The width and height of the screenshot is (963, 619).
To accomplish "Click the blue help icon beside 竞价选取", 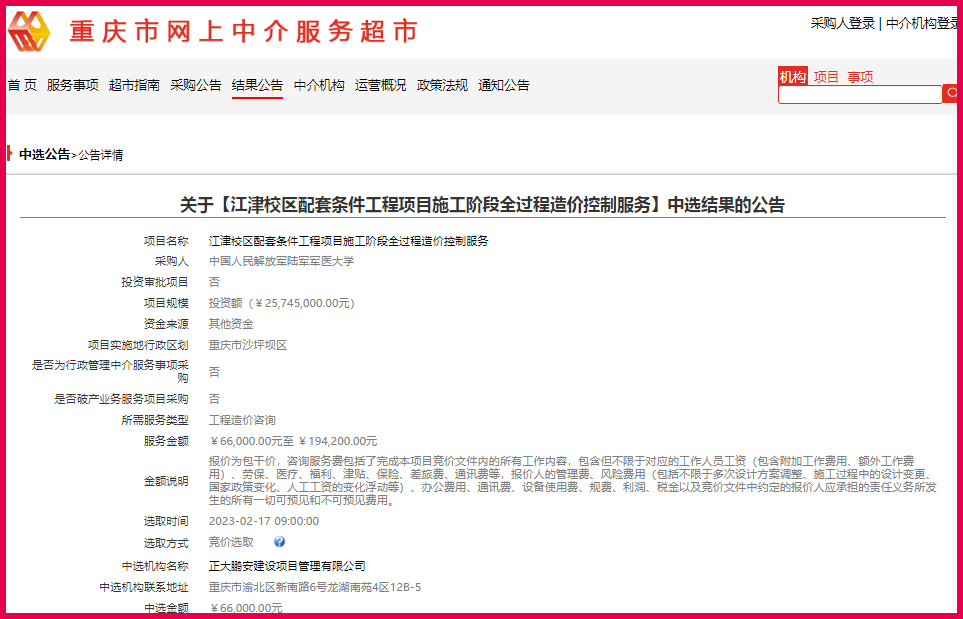I will click(279, 542).
